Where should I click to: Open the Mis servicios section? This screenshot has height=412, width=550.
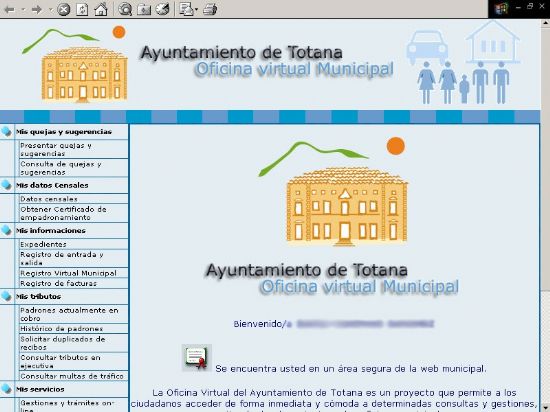(40, 390)
